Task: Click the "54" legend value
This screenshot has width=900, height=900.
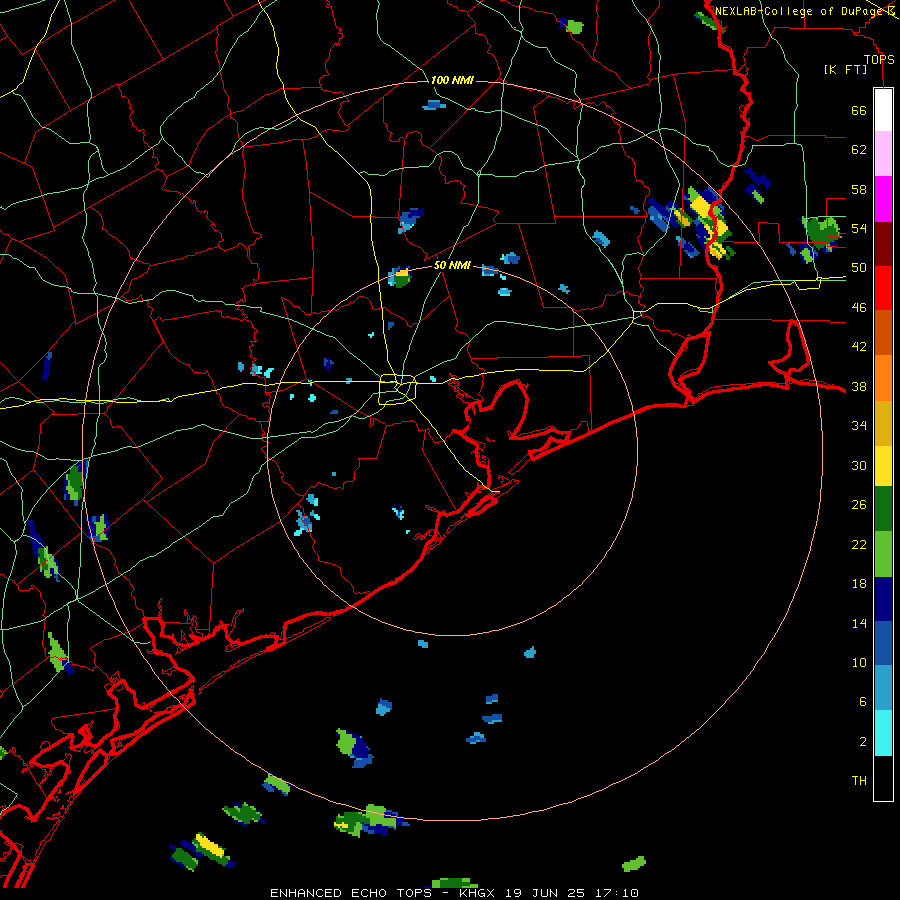Action: [859, 228]
